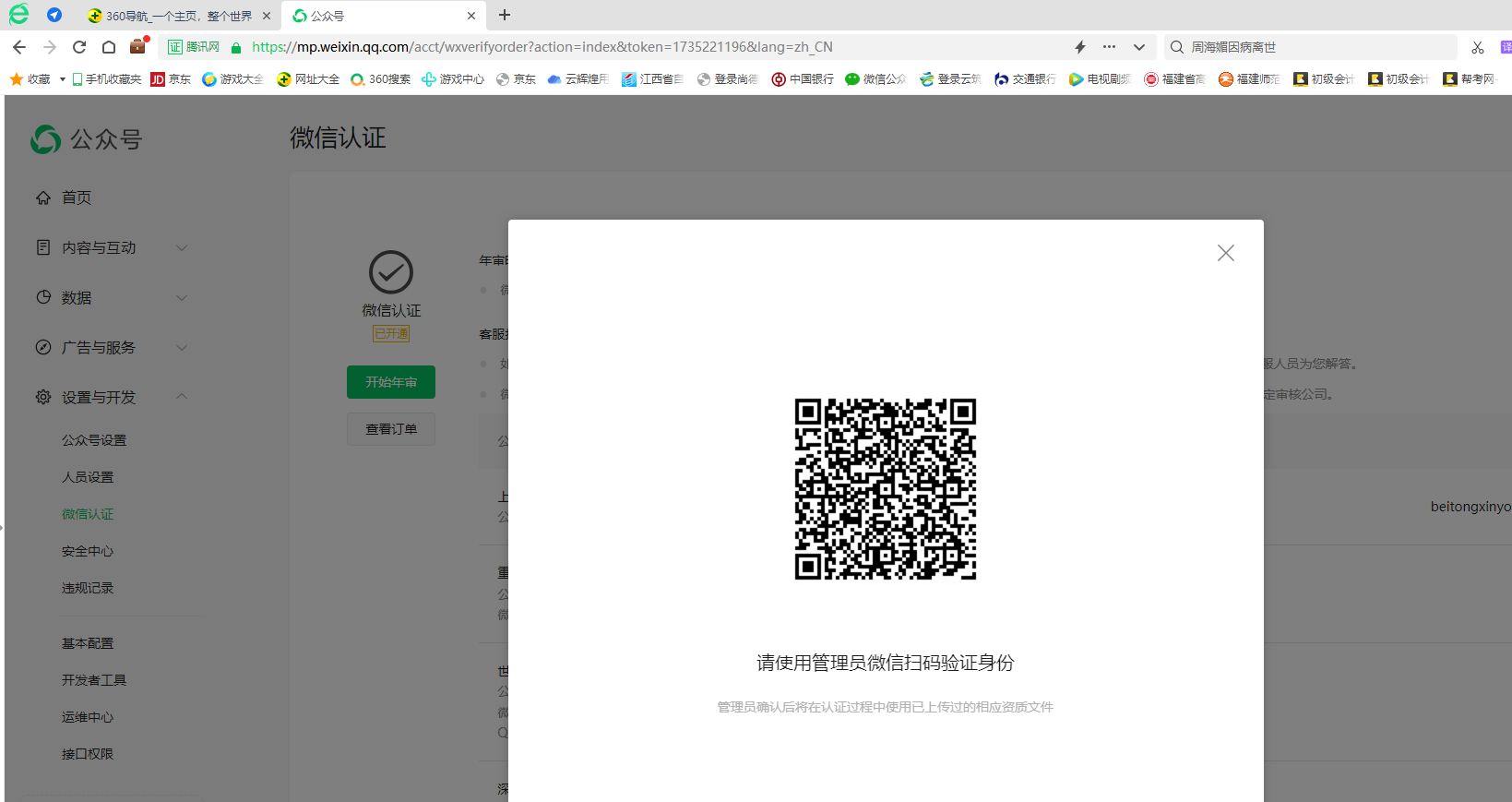Open 电视剧 bookmark

[1100, 79]
